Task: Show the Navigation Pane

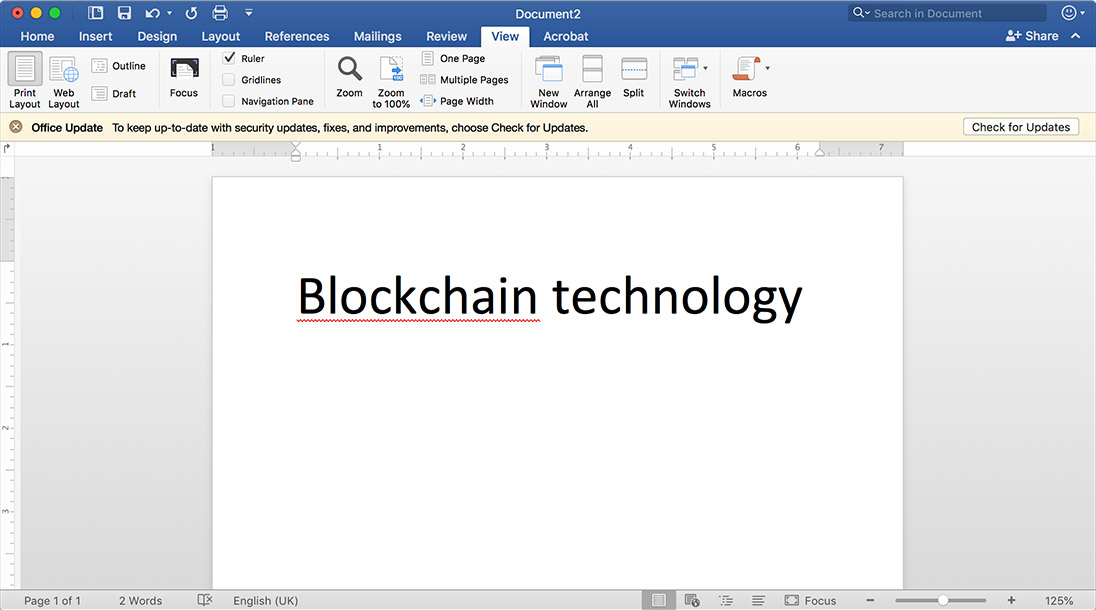Action: [x=229, y=100]
